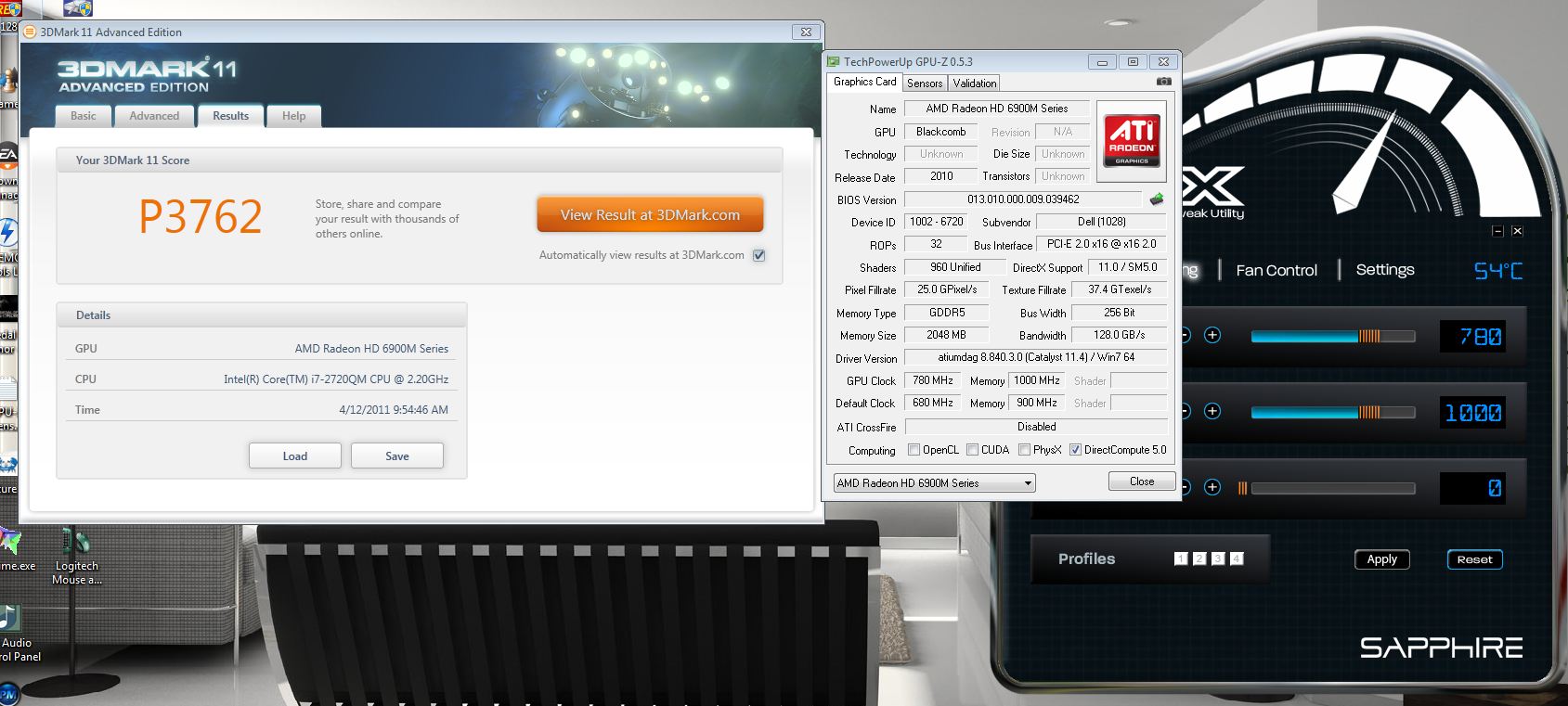
Task: Click the 0 value display in Trixx
Action: (1472, 488)
